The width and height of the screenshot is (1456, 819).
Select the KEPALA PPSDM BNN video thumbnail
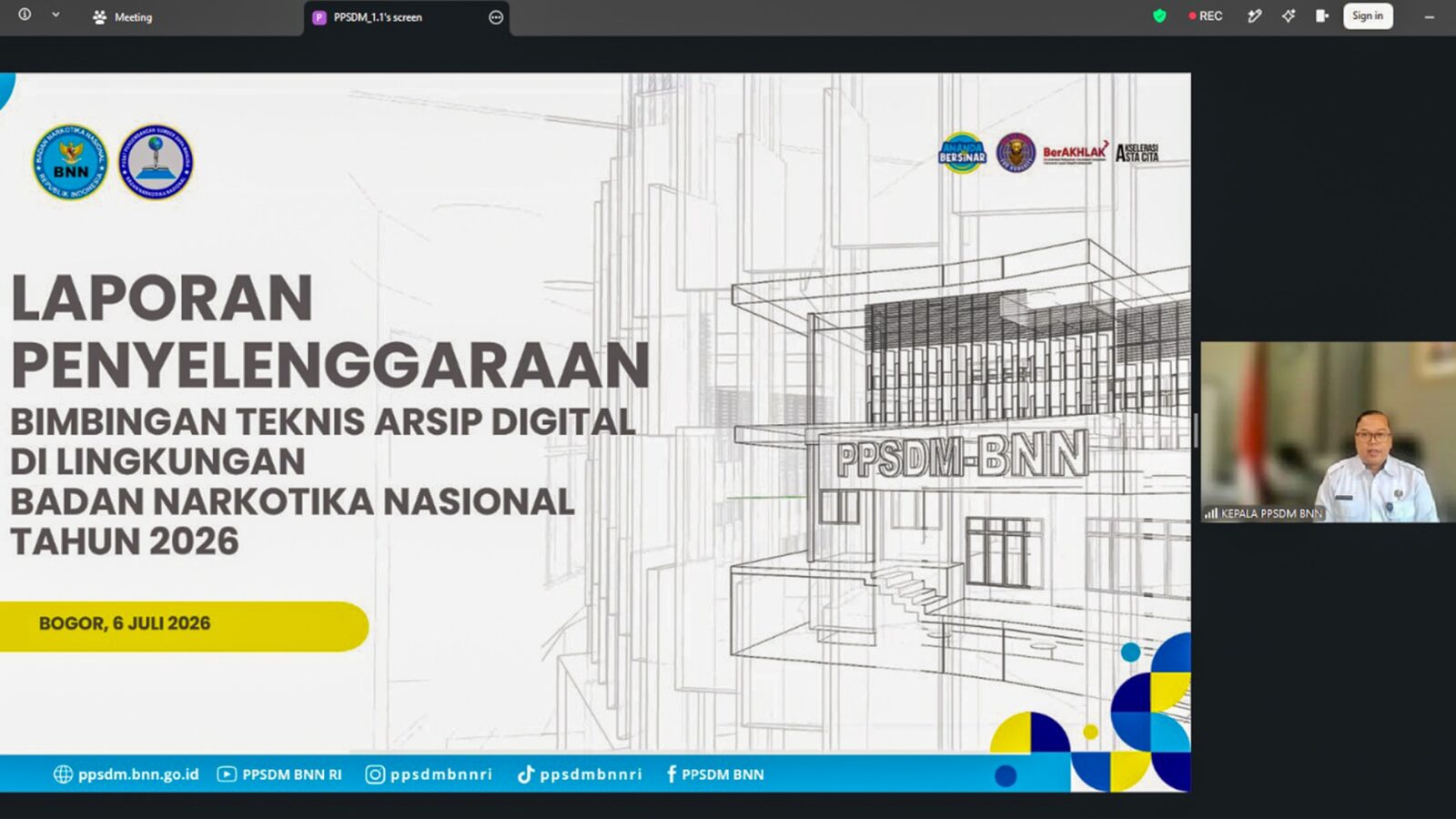tap(1328, 432)
